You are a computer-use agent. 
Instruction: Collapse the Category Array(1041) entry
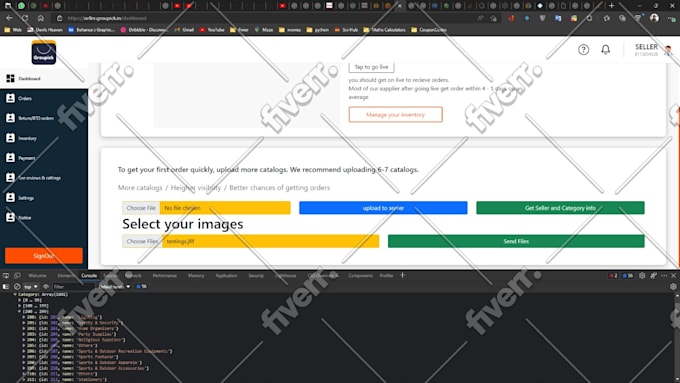coord(15,294)
